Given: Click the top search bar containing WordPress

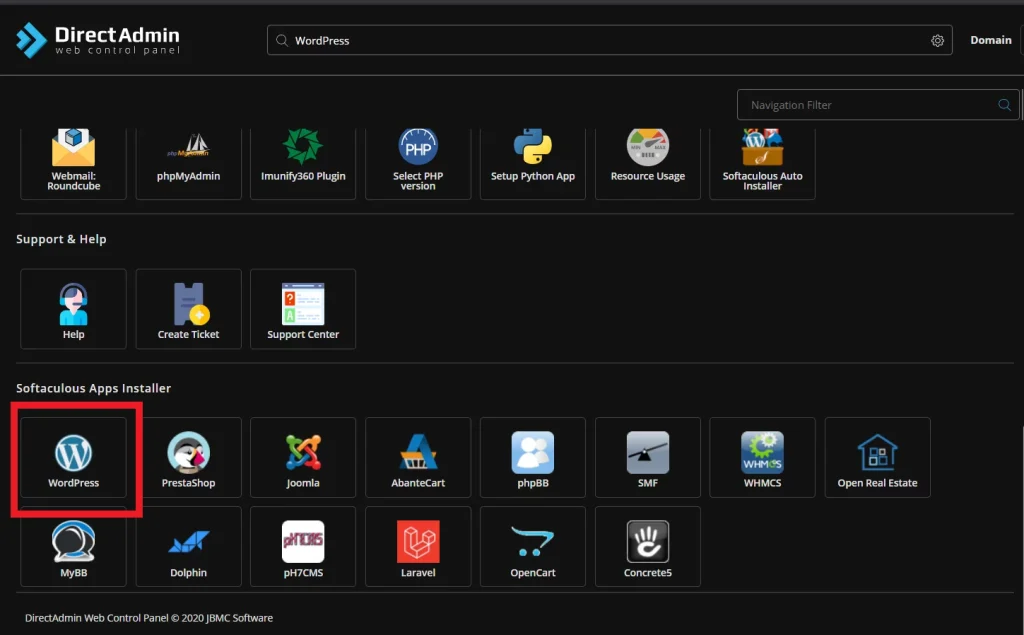Looking at the screenshot, I should 600,41.
